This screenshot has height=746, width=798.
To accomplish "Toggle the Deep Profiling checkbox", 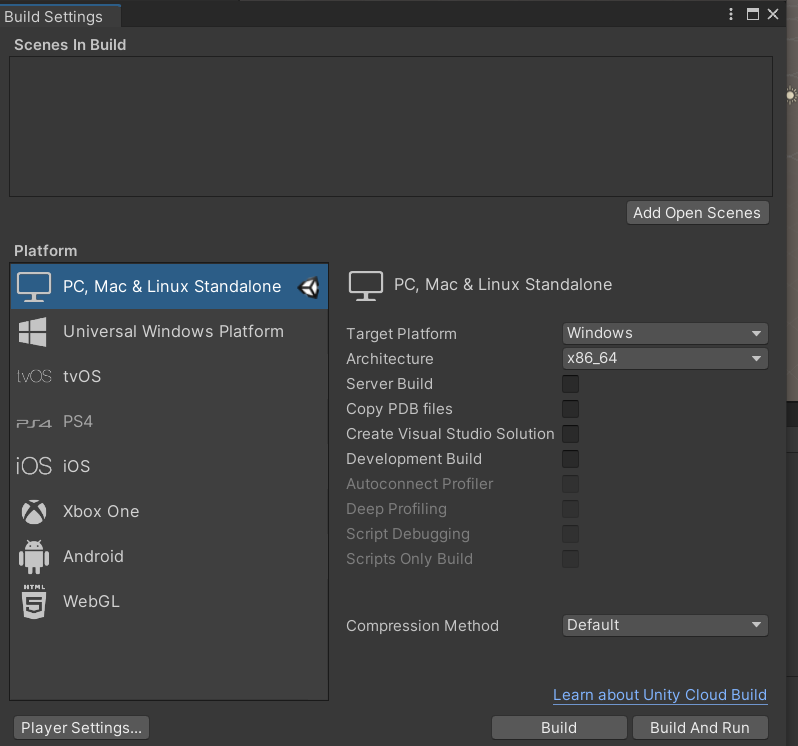I will [571, 508].
